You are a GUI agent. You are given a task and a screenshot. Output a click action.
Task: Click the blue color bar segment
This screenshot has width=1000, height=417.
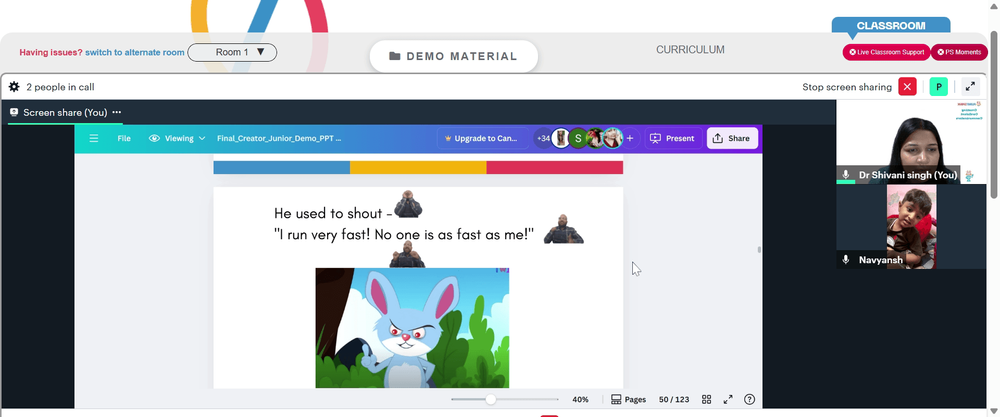pos(282,167)
